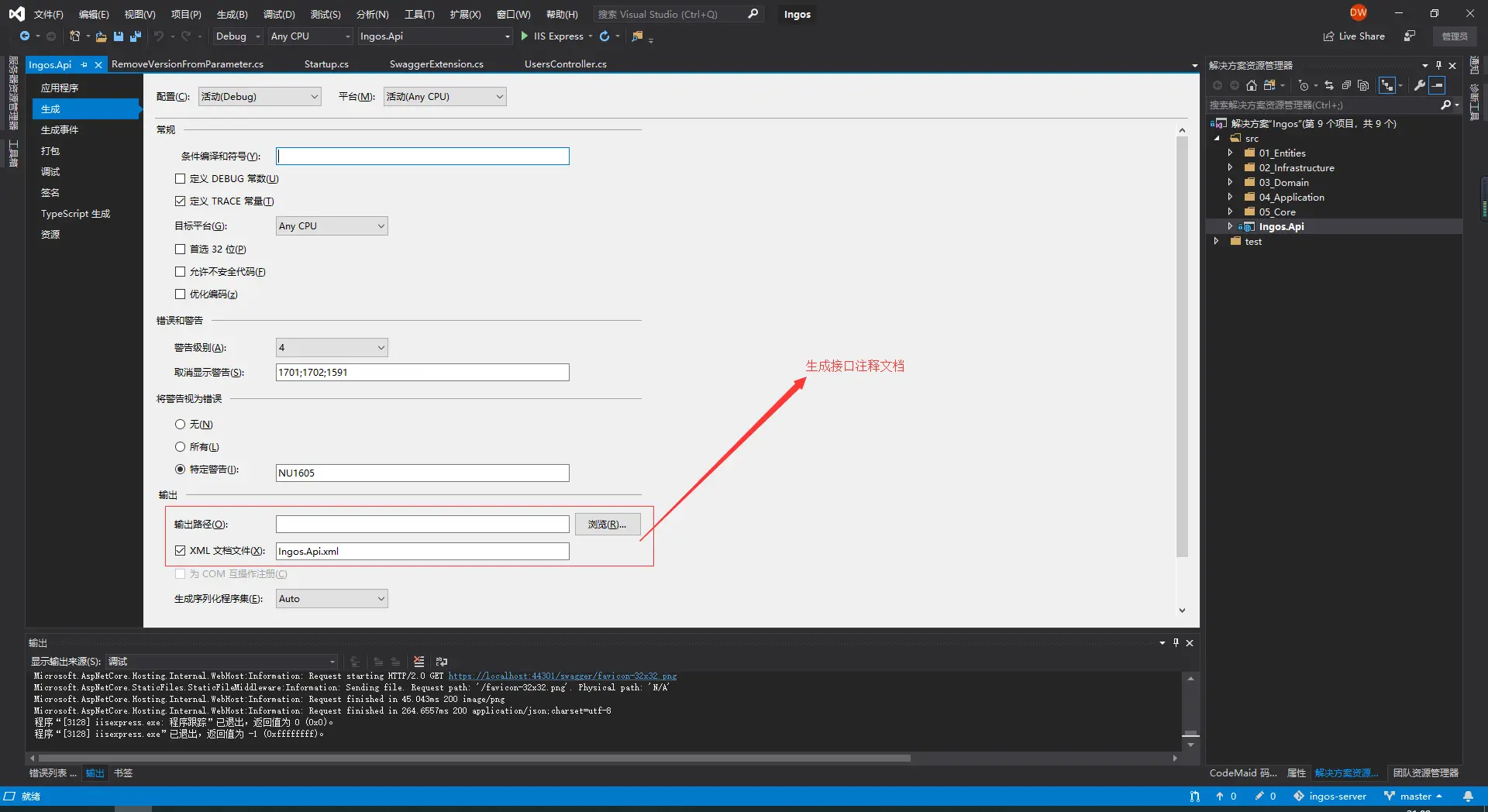Click the notifications bell in status bar
Viewport: 1488px width, 812px height.
1468,796
